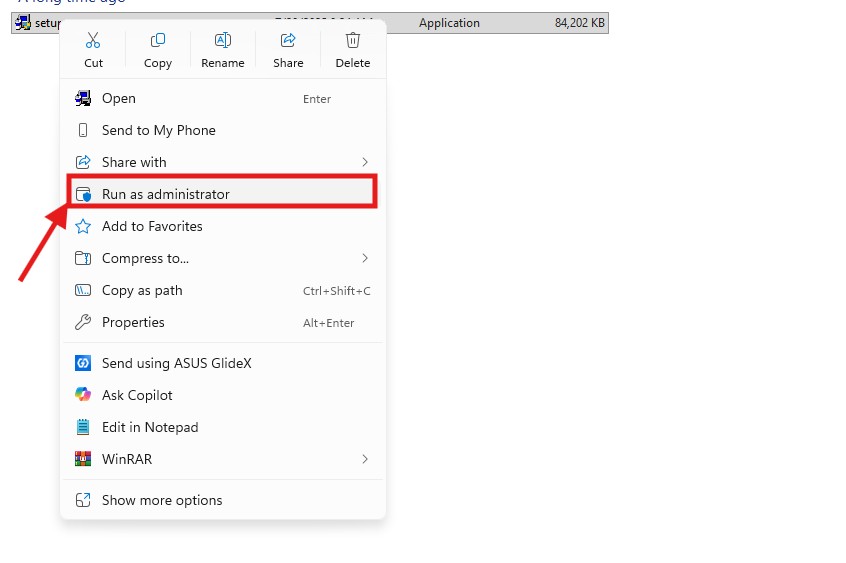The height and width of the screenshot is (563, 846).
Task: Choose Copy as path
Action: click(222, 290)
